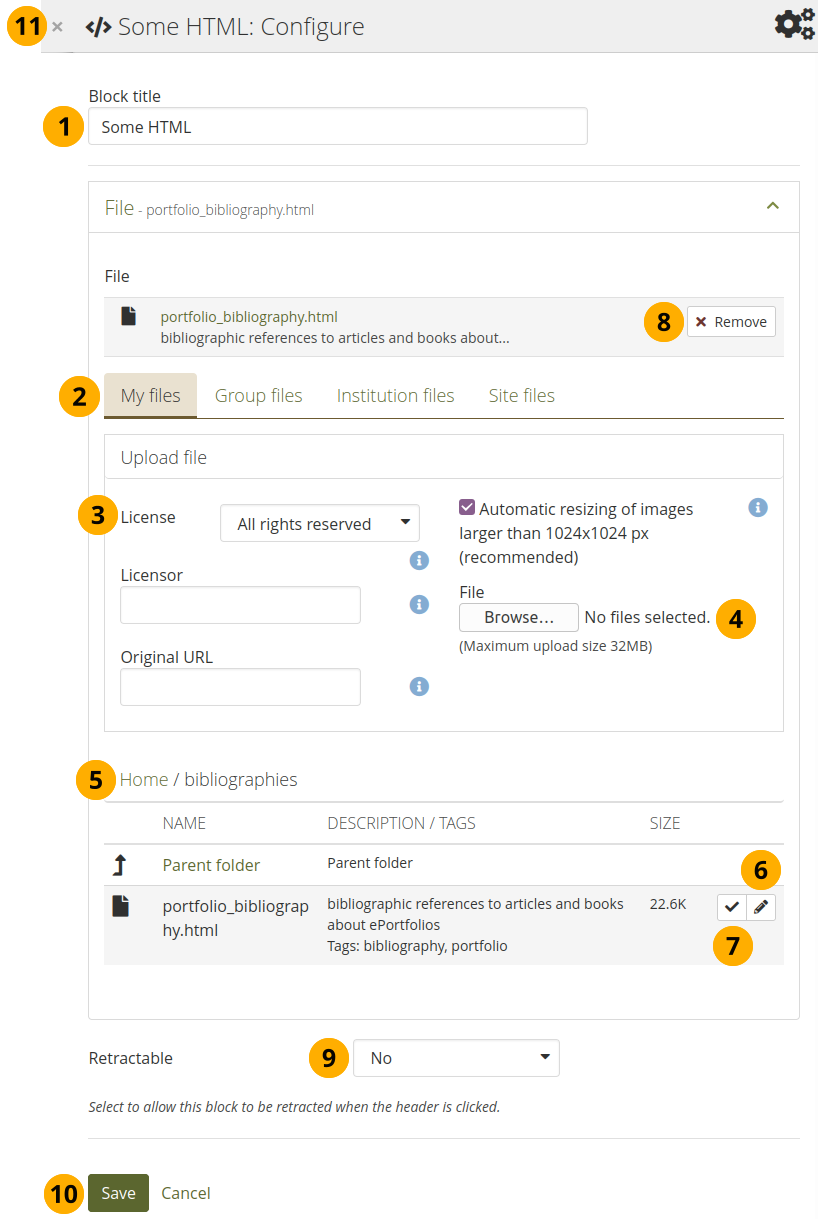Viewport: 818px width, 1219px height.
Task: Click the gears settings icon in header
Action: (x=795, y=25)
